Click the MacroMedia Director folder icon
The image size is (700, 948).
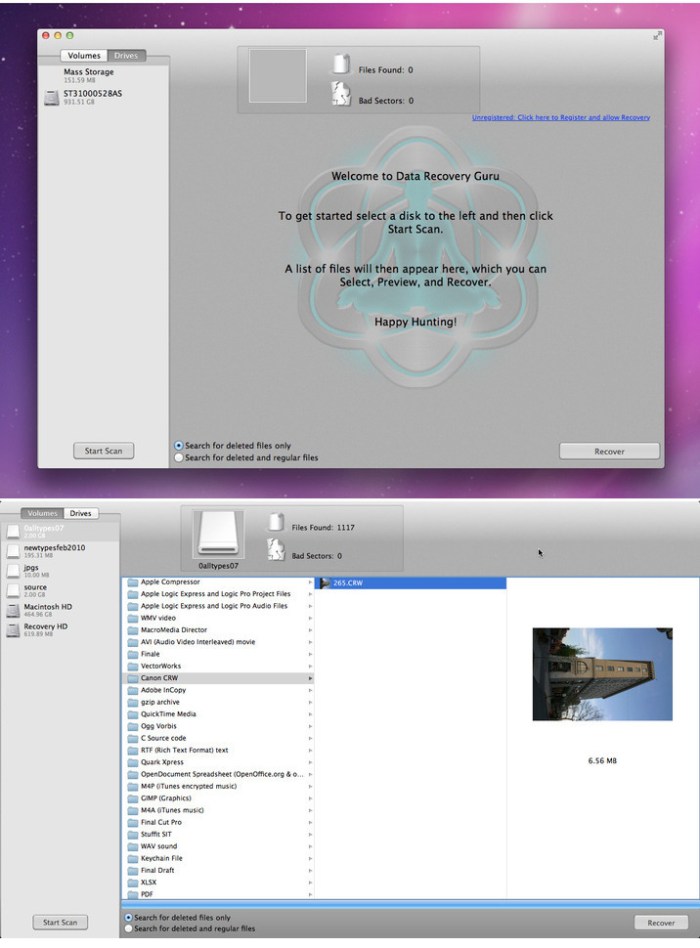click(133, 630)
